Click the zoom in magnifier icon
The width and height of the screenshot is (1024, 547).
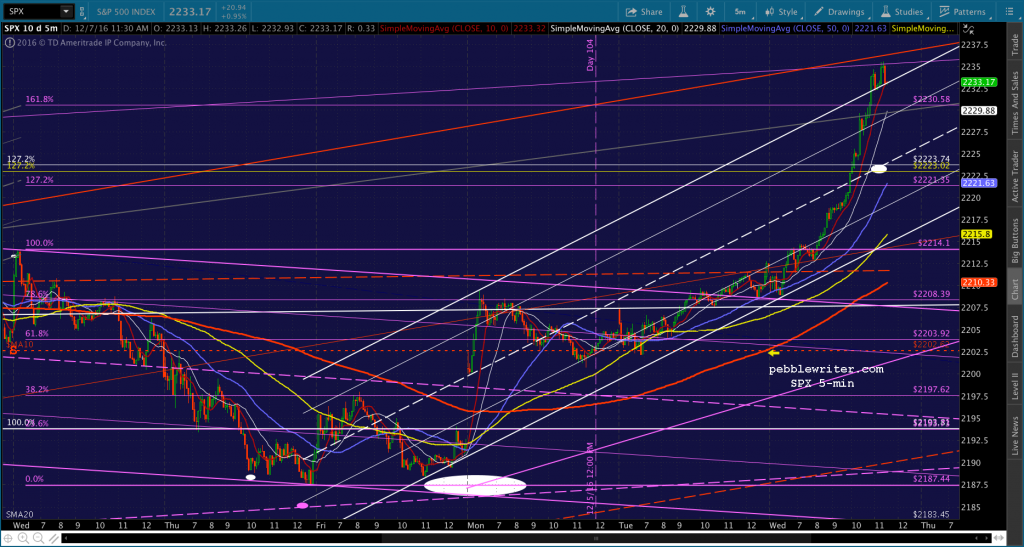click(x=24, y=538)
